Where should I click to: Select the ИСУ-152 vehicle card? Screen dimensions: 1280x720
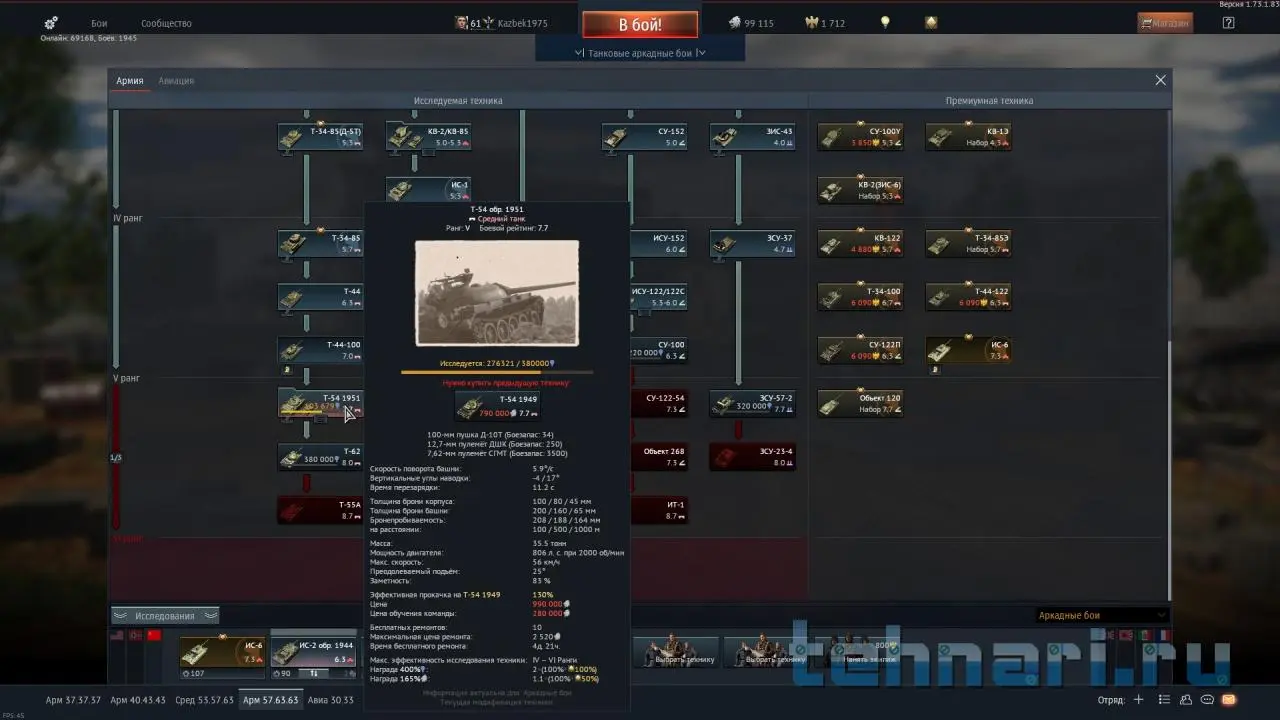tap(659, 244)
